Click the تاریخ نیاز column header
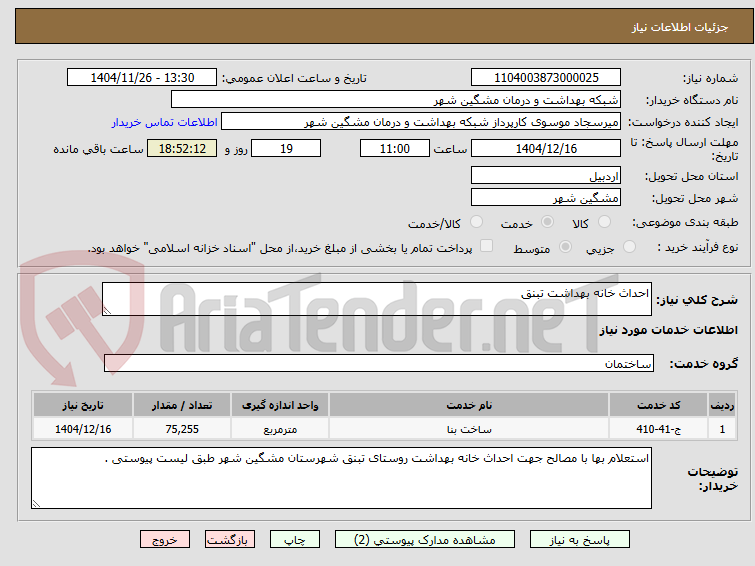This screenshot has width=755, height=566. tap(83, 405)
